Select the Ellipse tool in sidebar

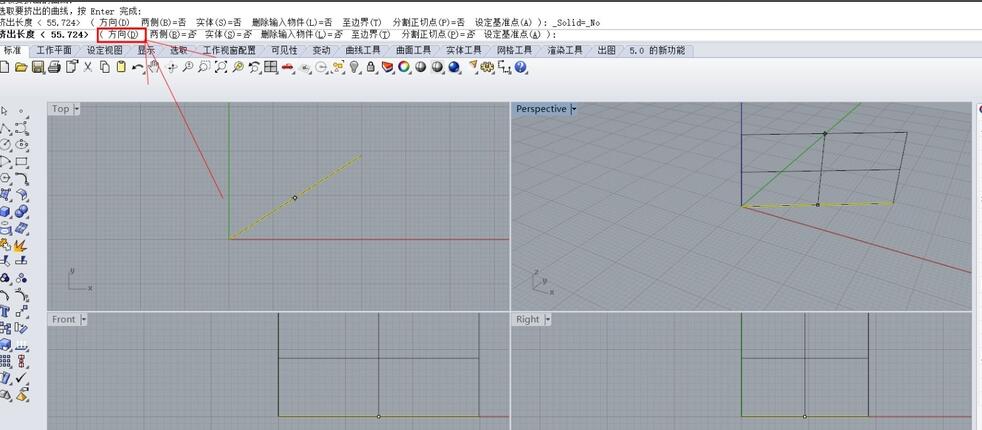tap(21, 145)
